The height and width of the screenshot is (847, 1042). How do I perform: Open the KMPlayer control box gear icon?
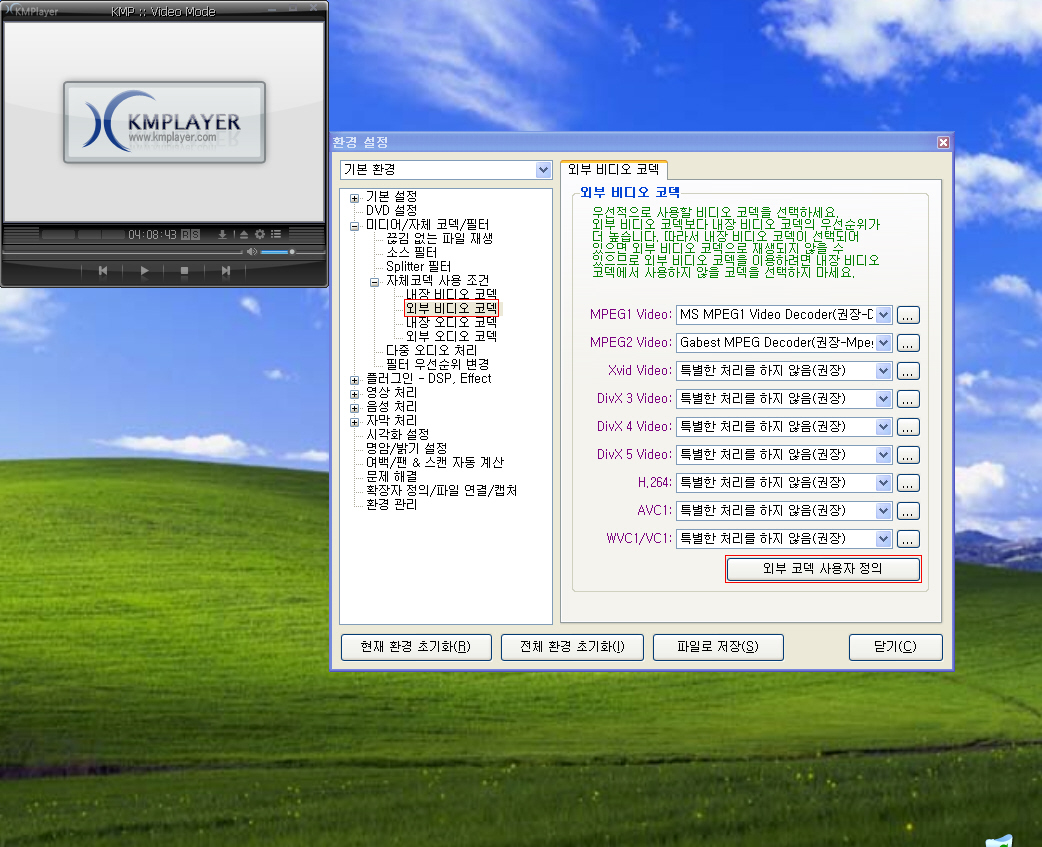tap(260, 234)
